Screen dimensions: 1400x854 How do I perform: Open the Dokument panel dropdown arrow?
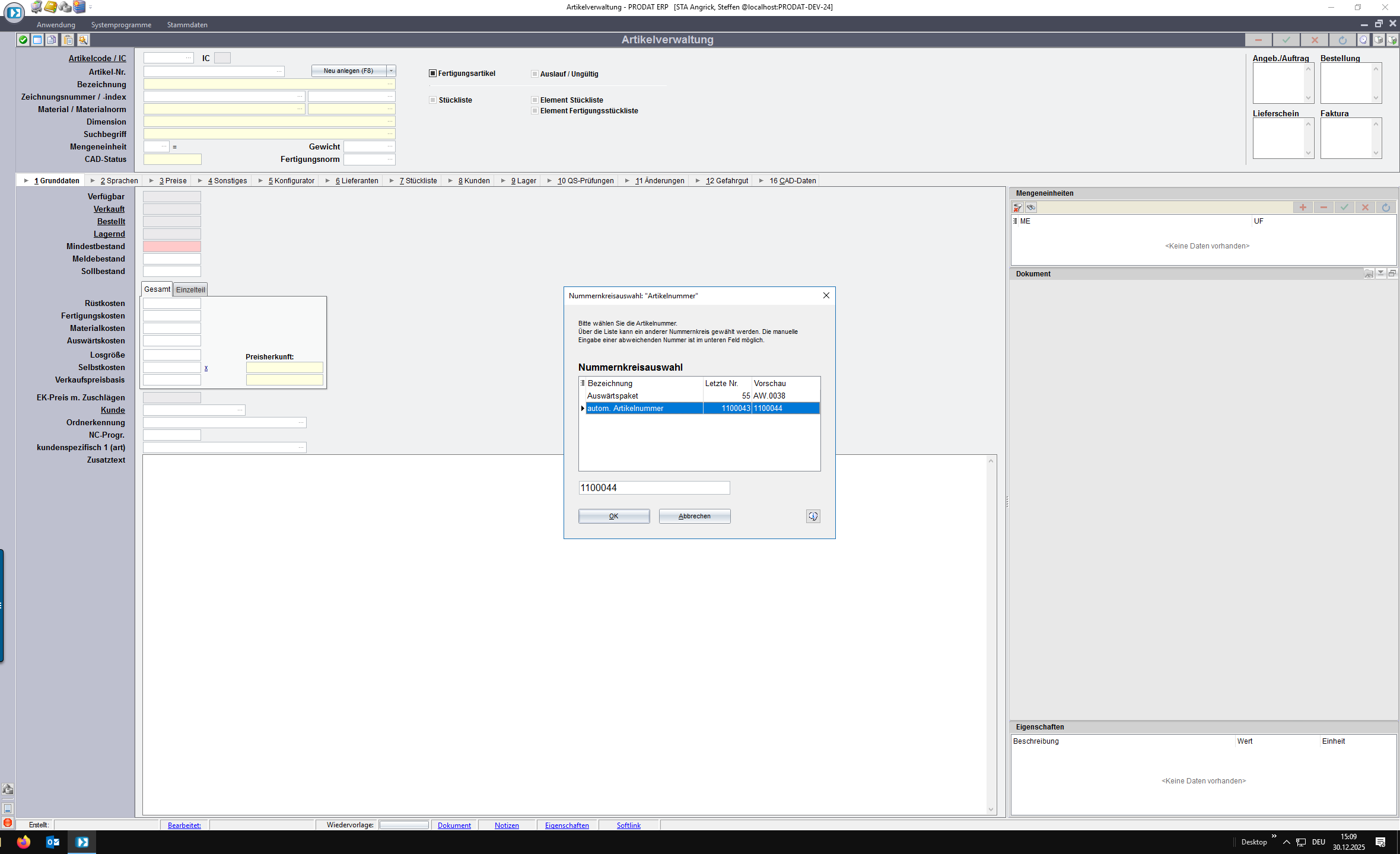1380,273
